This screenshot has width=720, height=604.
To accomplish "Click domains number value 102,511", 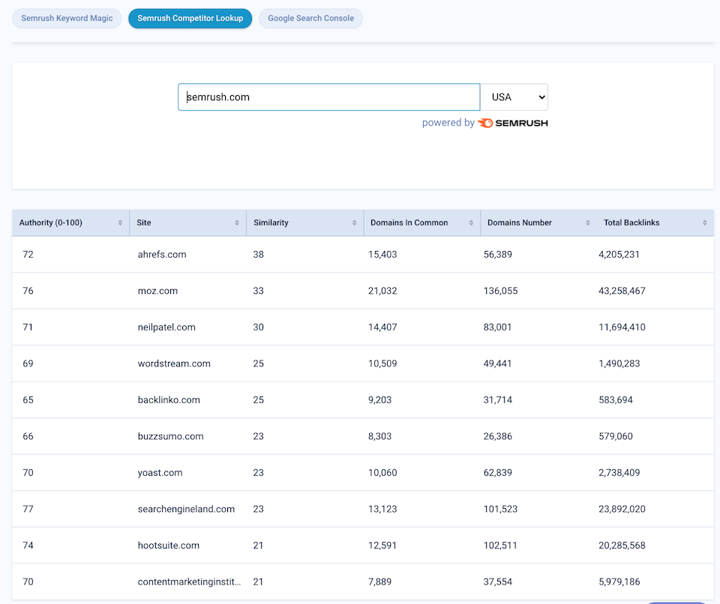I will (500, 545).
